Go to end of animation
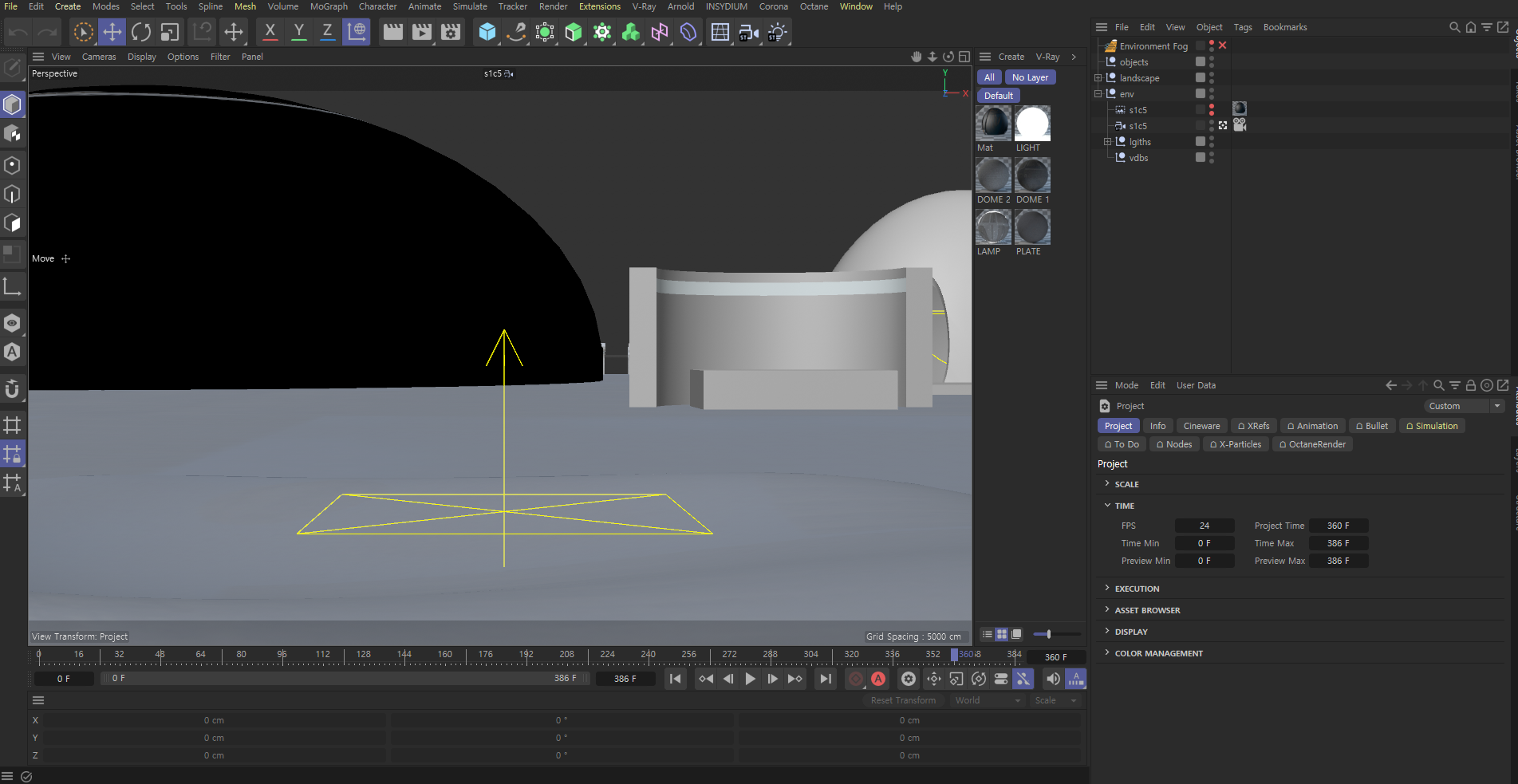Screen dimensions: 1518x784 (x=826, y=679)
